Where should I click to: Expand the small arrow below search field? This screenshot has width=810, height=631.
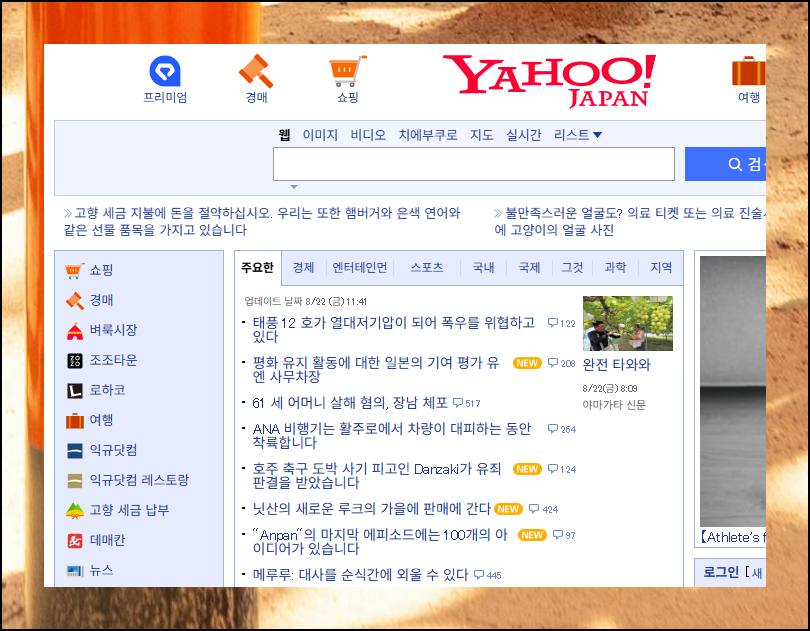pos(293,187)
